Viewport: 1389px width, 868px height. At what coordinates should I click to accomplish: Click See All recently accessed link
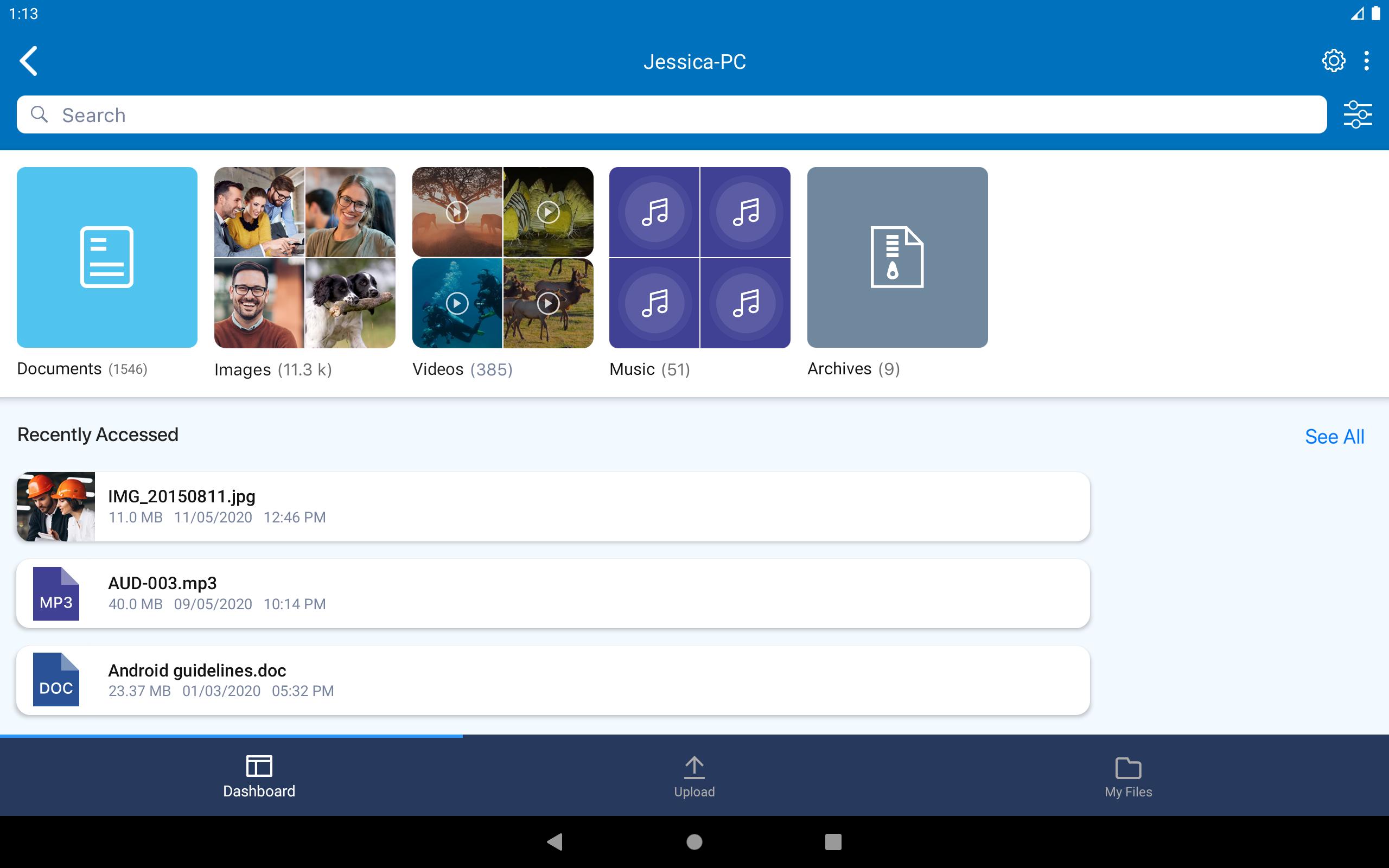point(1335,437)
